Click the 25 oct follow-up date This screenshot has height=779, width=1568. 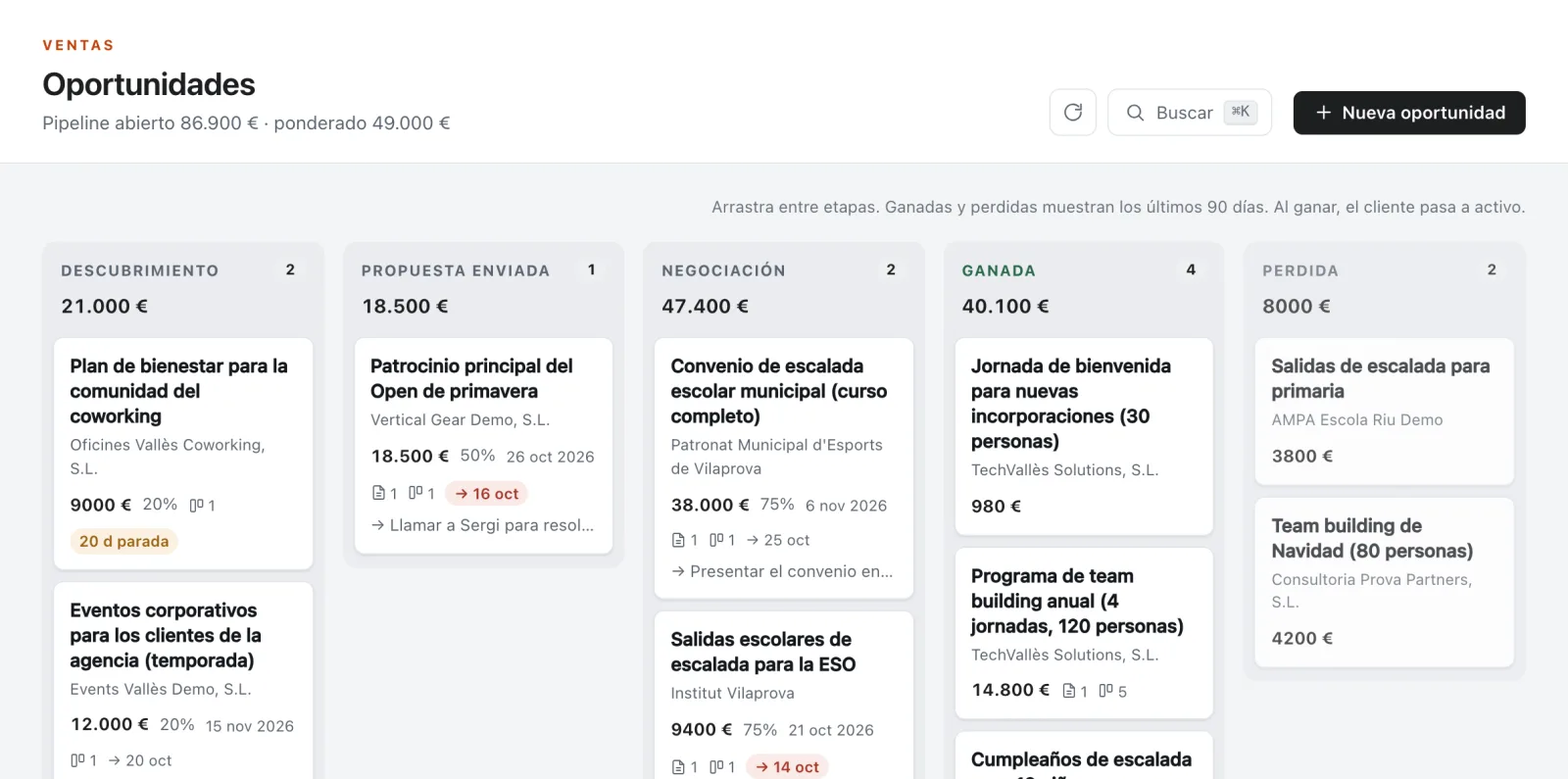click(x=778, y=540)
